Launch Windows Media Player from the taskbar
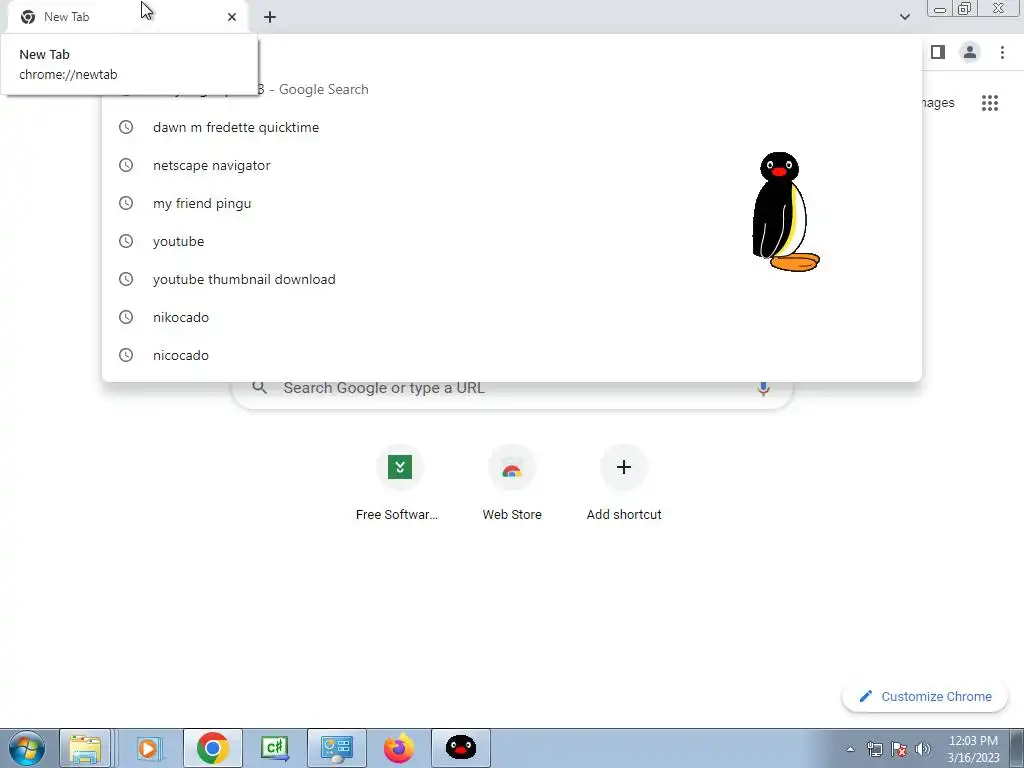 pos(148,748)
